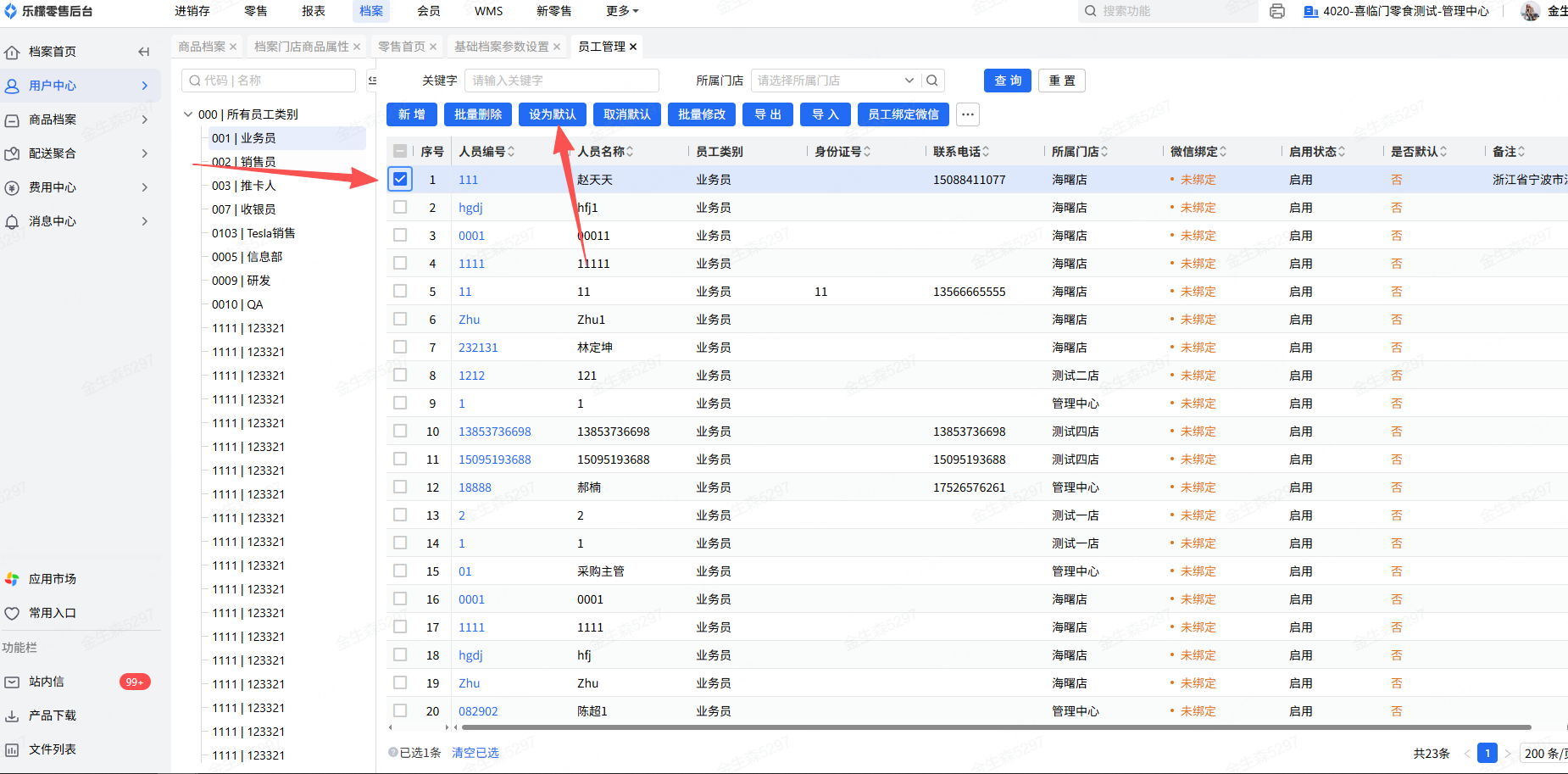Click the printer icon in top bar

pyautogui.click(x=1277, y=11)
